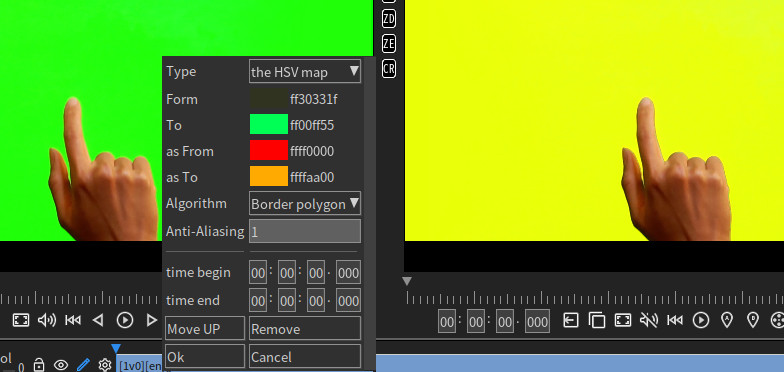Image resolution: width=784 pixels, height=372 pixels.
Task: Click the time begin seconds field
Action: 316,272
